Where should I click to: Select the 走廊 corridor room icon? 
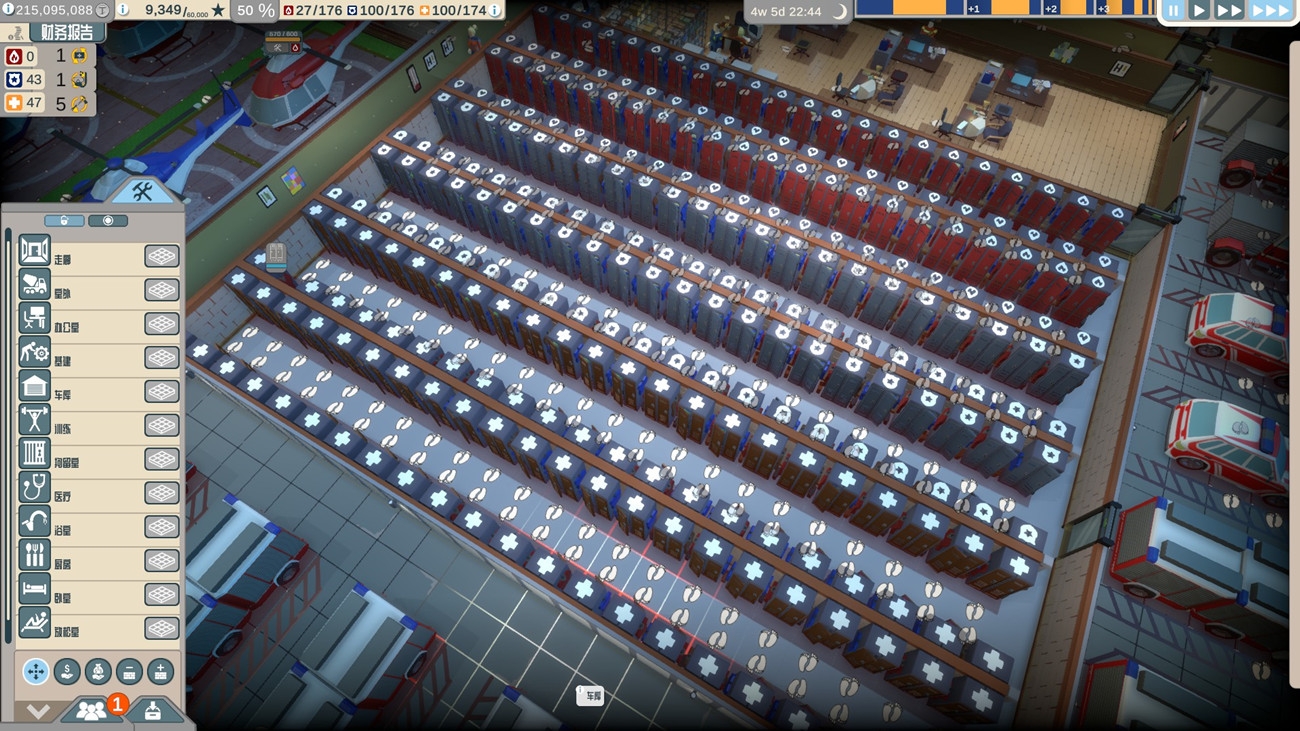35,250
